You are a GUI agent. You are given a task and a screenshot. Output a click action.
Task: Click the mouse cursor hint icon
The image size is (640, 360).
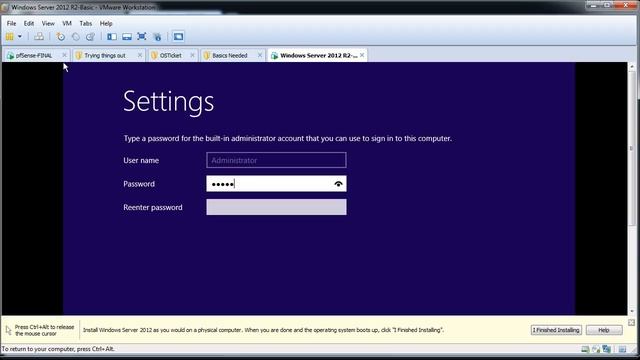(9, 330)
